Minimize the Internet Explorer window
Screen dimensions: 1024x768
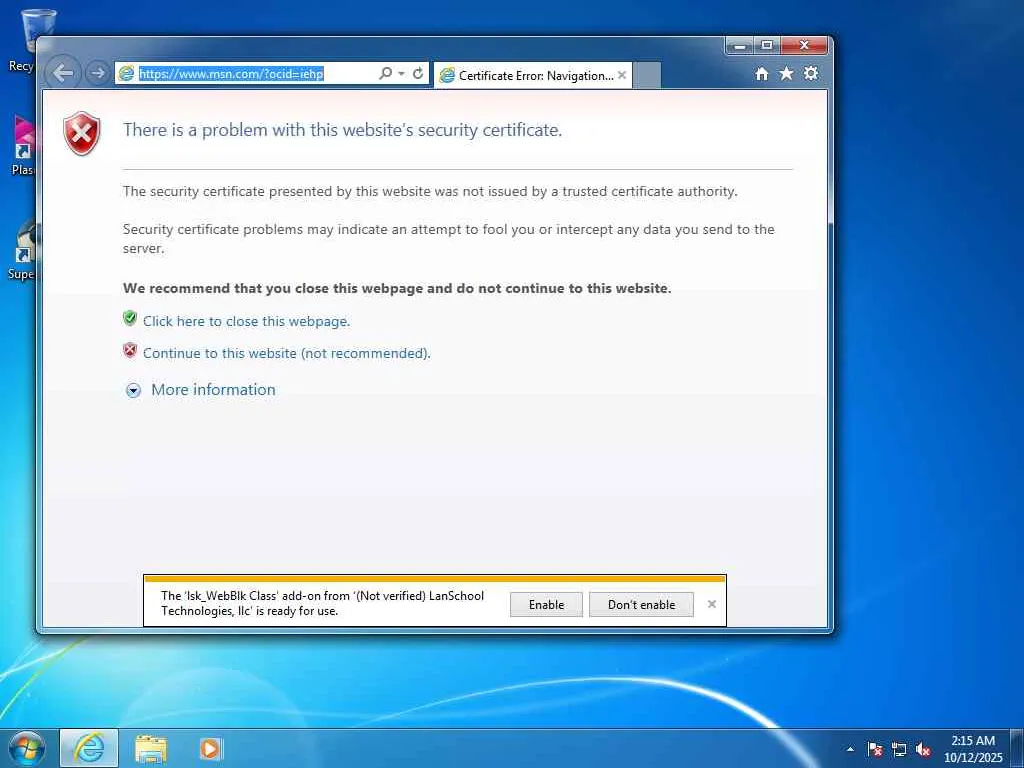(740, 46)
